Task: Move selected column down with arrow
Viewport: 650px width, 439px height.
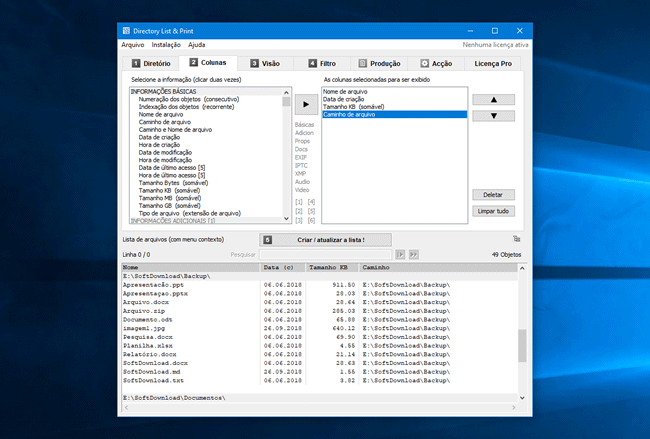Action: pyautogui.click(x=493, y=116)
